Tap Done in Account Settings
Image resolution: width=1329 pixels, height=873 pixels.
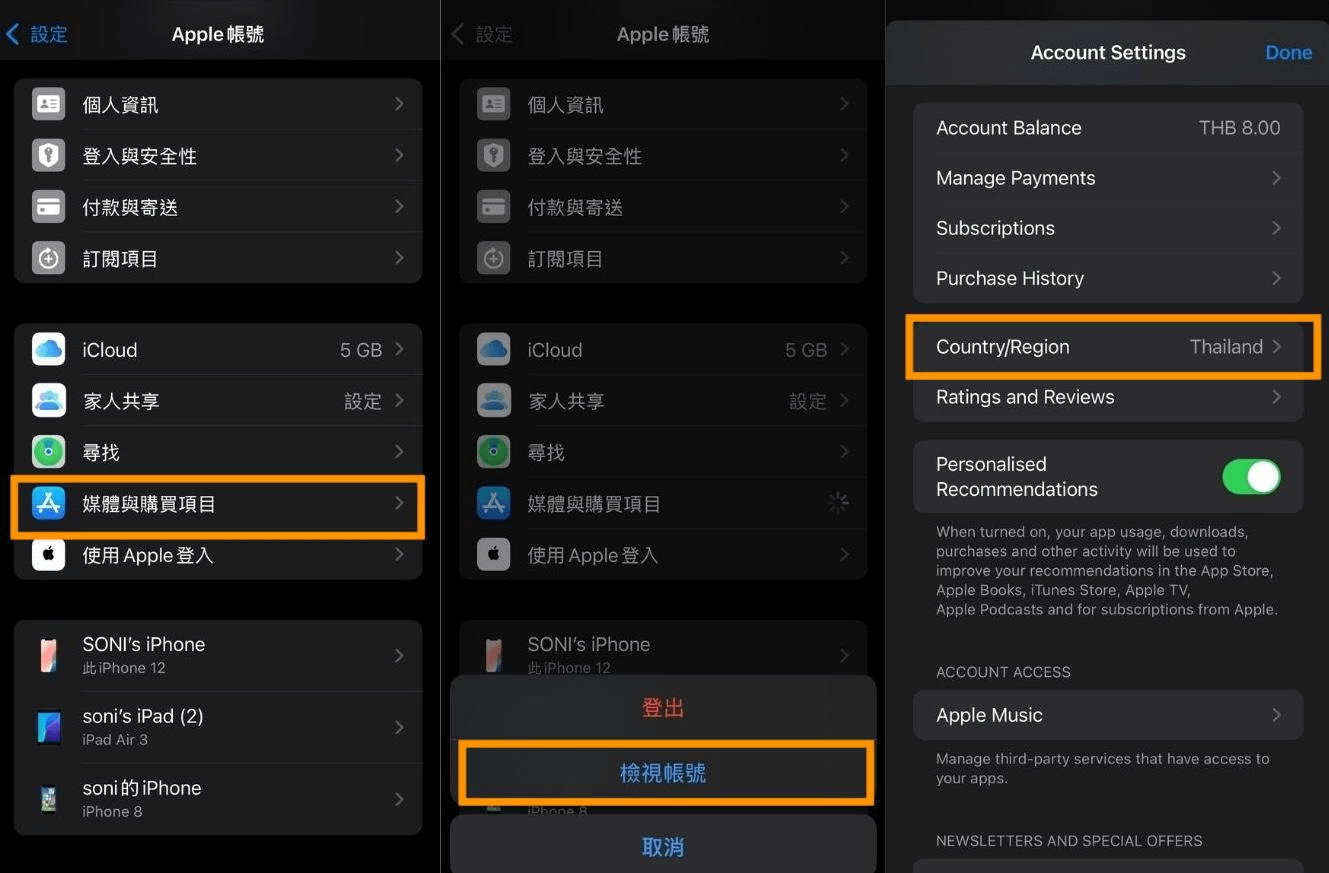tap(1288, 53)
